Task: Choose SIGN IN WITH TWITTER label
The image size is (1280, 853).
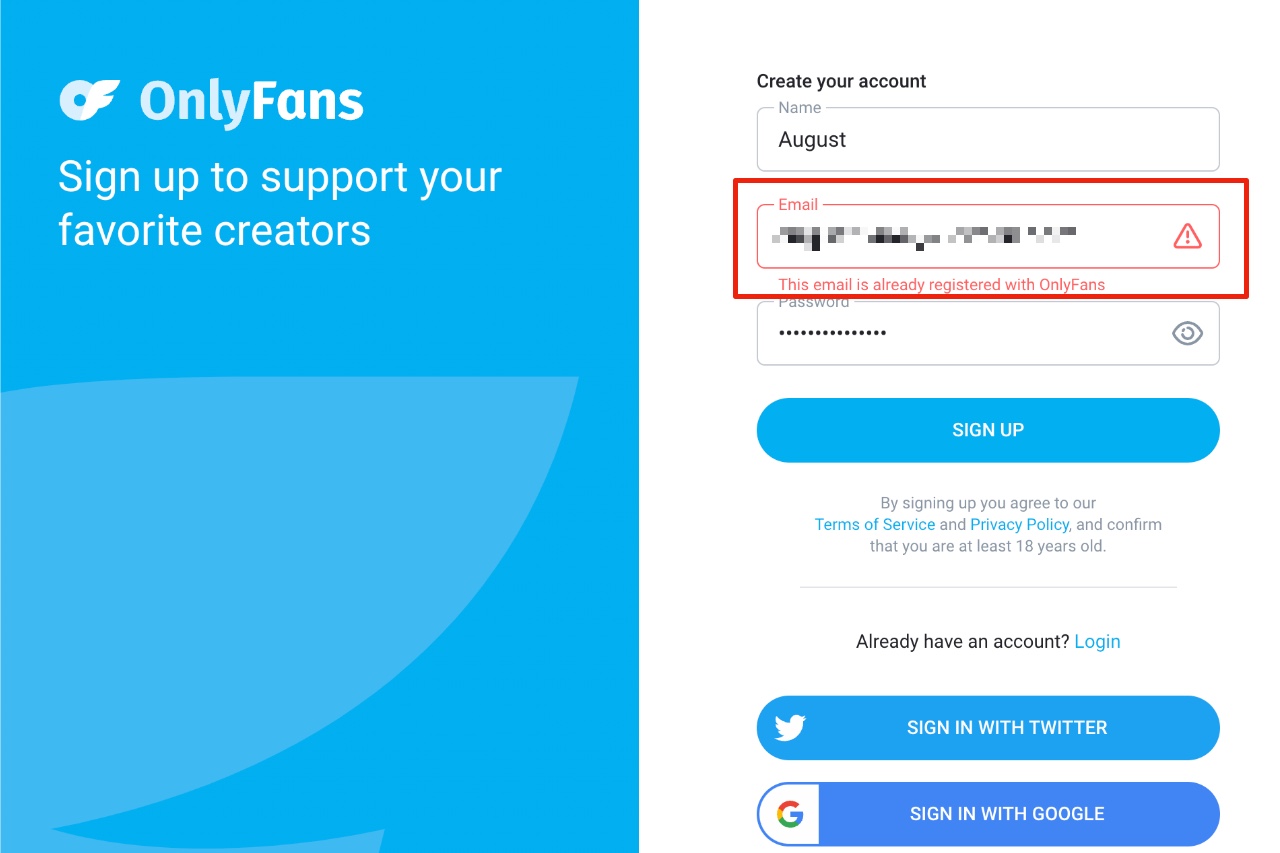Action: tap(1007, 728)
